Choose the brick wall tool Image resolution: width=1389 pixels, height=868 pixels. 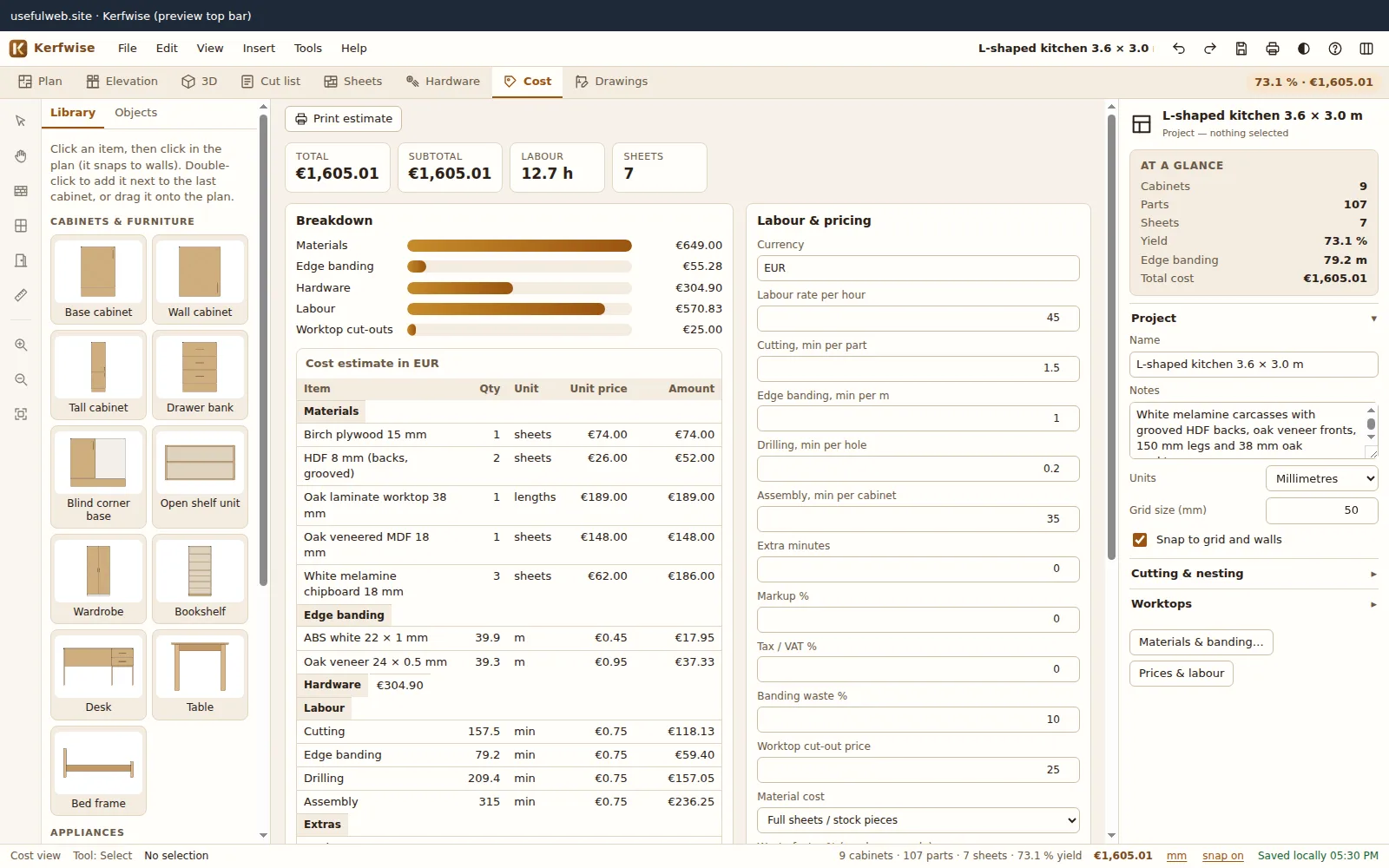[21, 191]
